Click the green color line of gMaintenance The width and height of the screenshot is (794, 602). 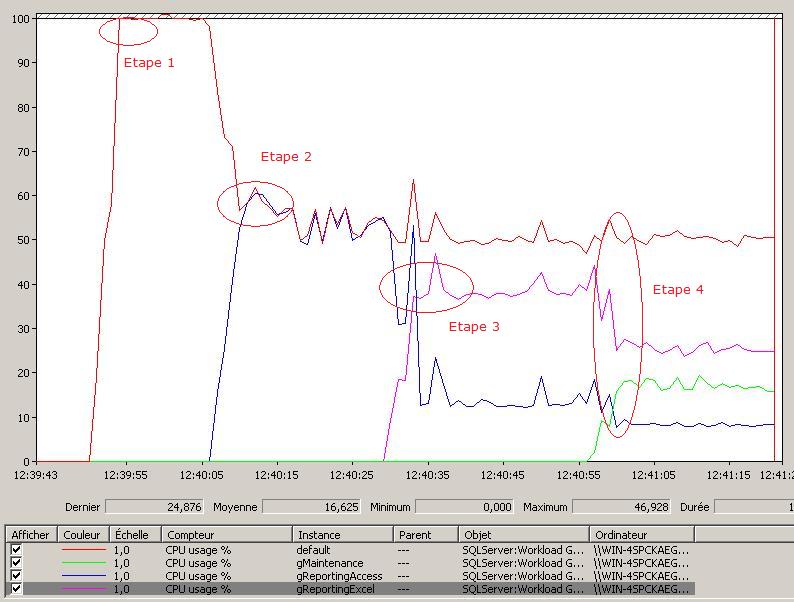point(82,563)
